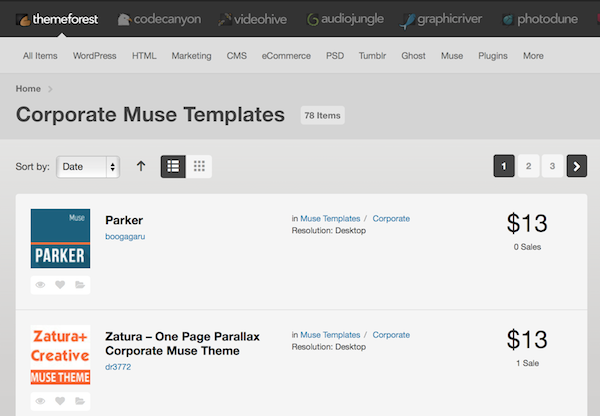The image size is (600, 416).
Task: Open the WordPress category menu
Action: [95, 56]
